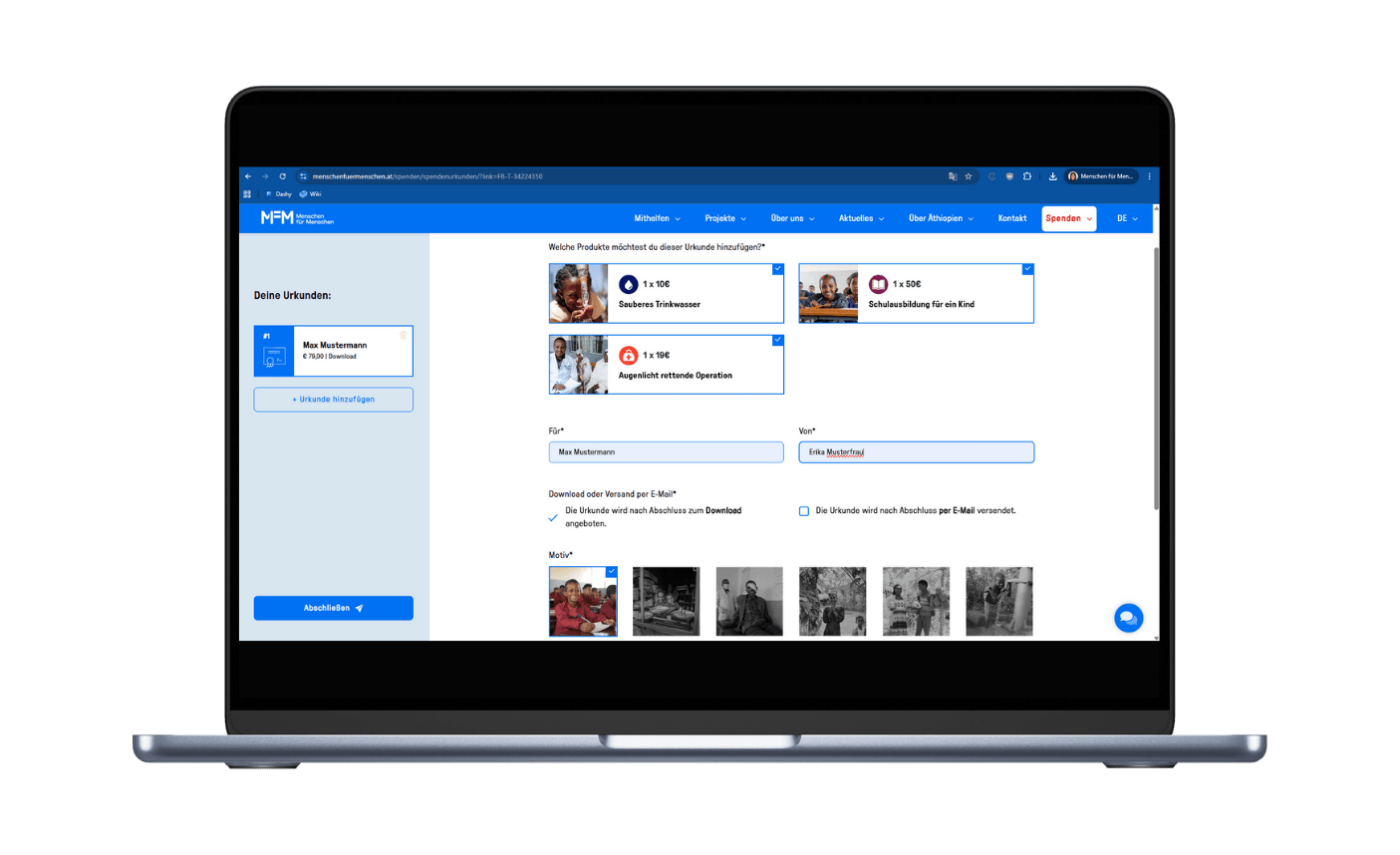The image size is (1400, 855).
Task: Bookmark the page with the star icon
Action: click(969, 176)
